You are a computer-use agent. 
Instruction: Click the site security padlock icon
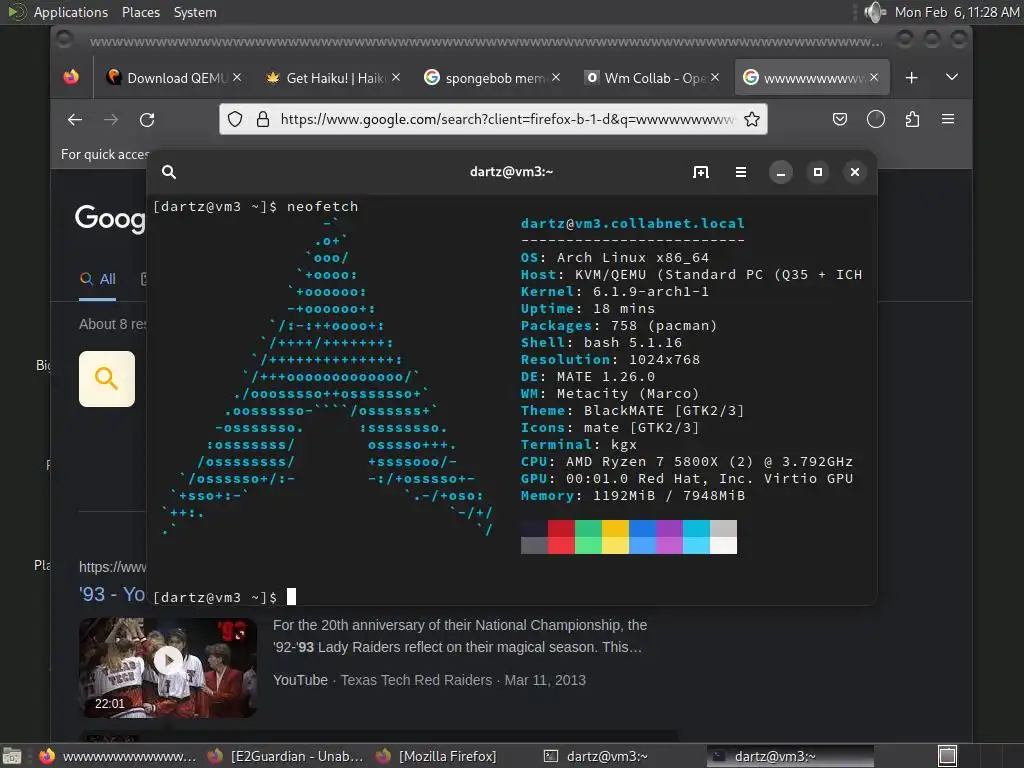pos(263,119)
